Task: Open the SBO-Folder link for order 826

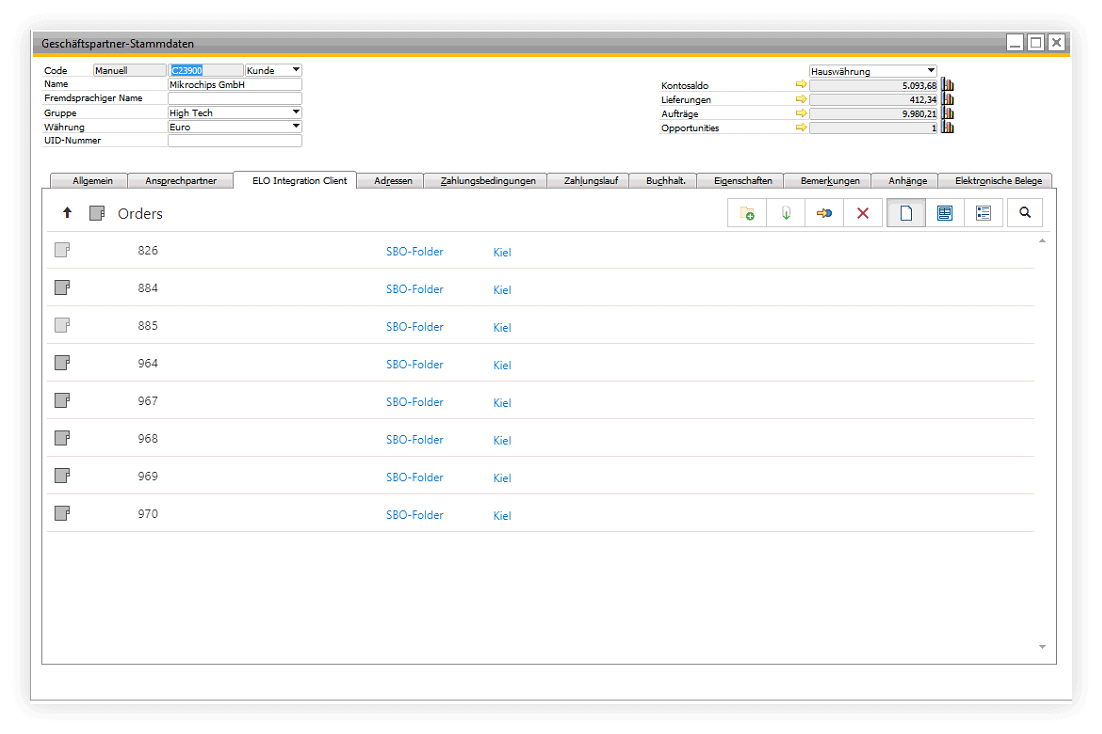Action: coord(415,251)
